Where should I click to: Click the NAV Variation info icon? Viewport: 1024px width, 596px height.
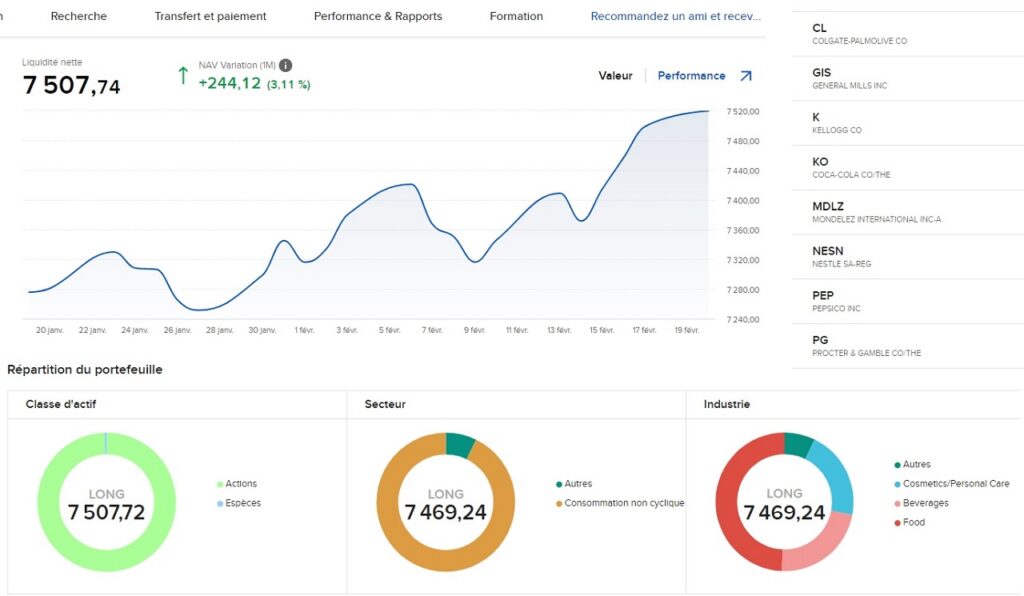point(285,65)
